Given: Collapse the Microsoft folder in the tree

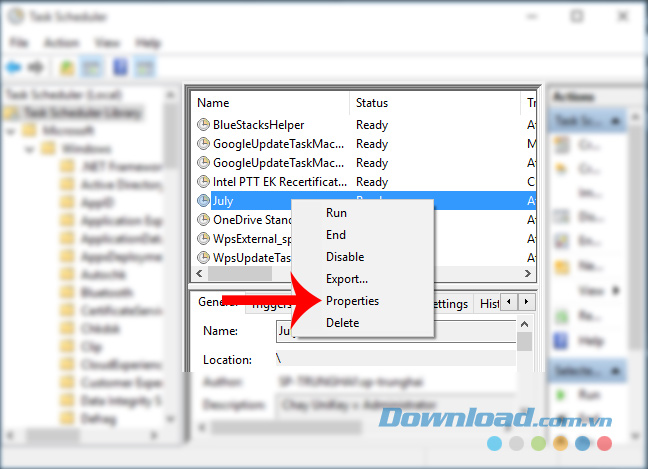Looking at the screenshot, I should click(11, 132).
